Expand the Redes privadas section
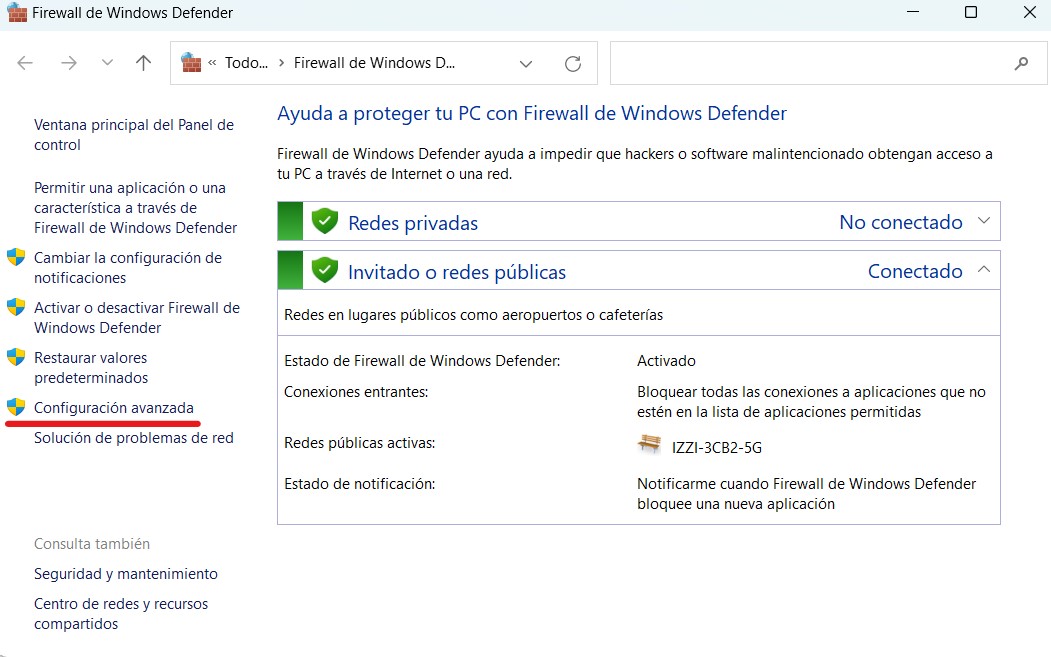 [x=984, y=221]
